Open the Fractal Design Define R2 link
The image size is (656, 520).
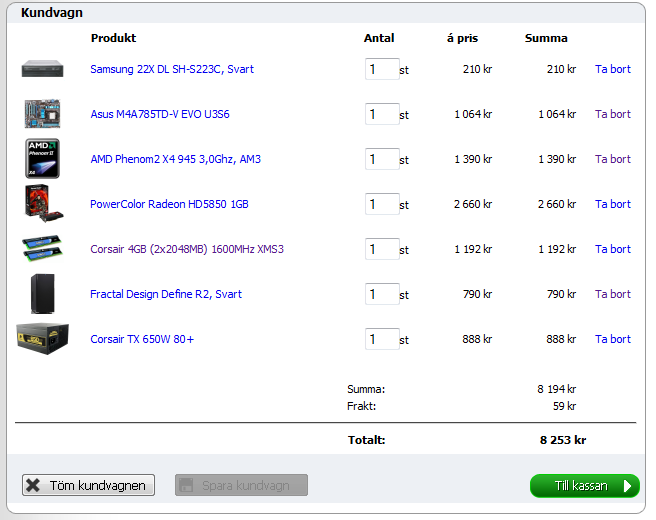click(166, 294)
